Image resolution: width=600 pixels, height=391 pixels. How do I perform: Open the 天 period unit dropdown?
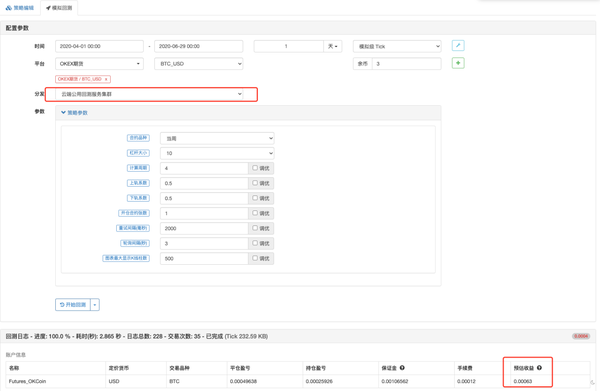point(333,46)
